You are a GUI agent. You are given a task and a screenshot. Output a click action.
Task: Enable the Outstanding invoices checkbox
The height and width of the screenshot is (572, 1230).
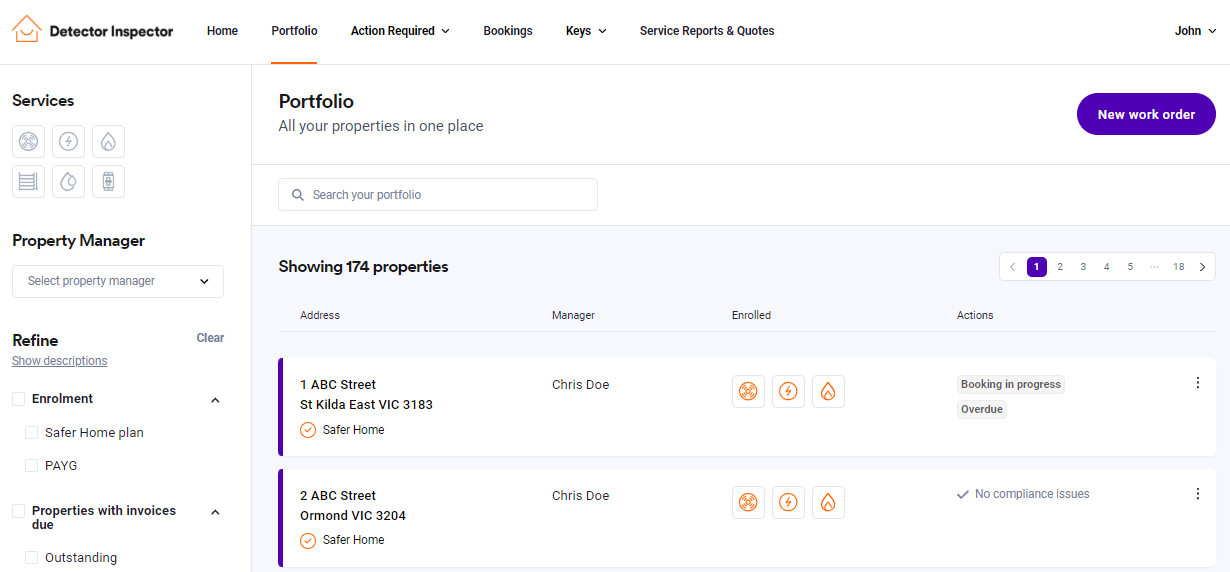tap(32, 558)
